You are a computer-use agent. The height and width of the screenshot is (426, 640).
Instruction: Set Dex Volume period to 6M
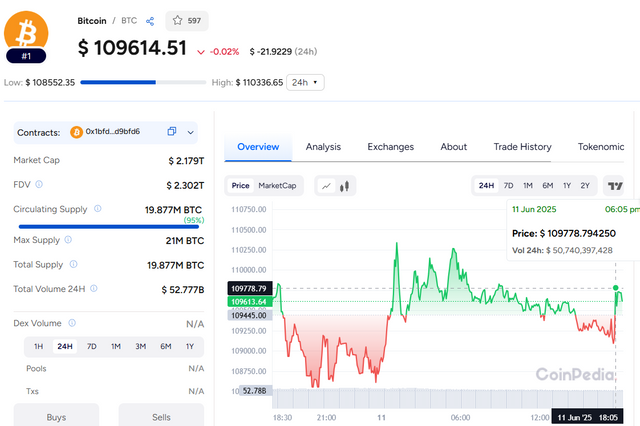click(x=166, y=346)
